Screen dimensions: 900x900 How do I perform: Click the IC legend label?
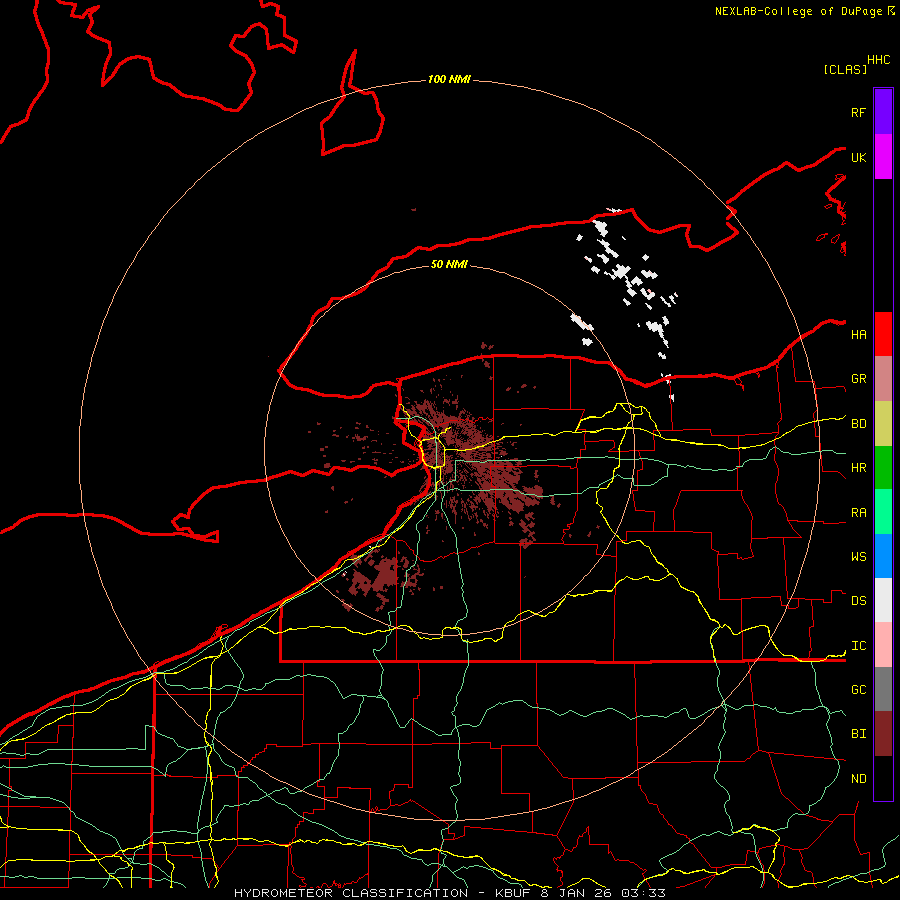tap(858, 646)
